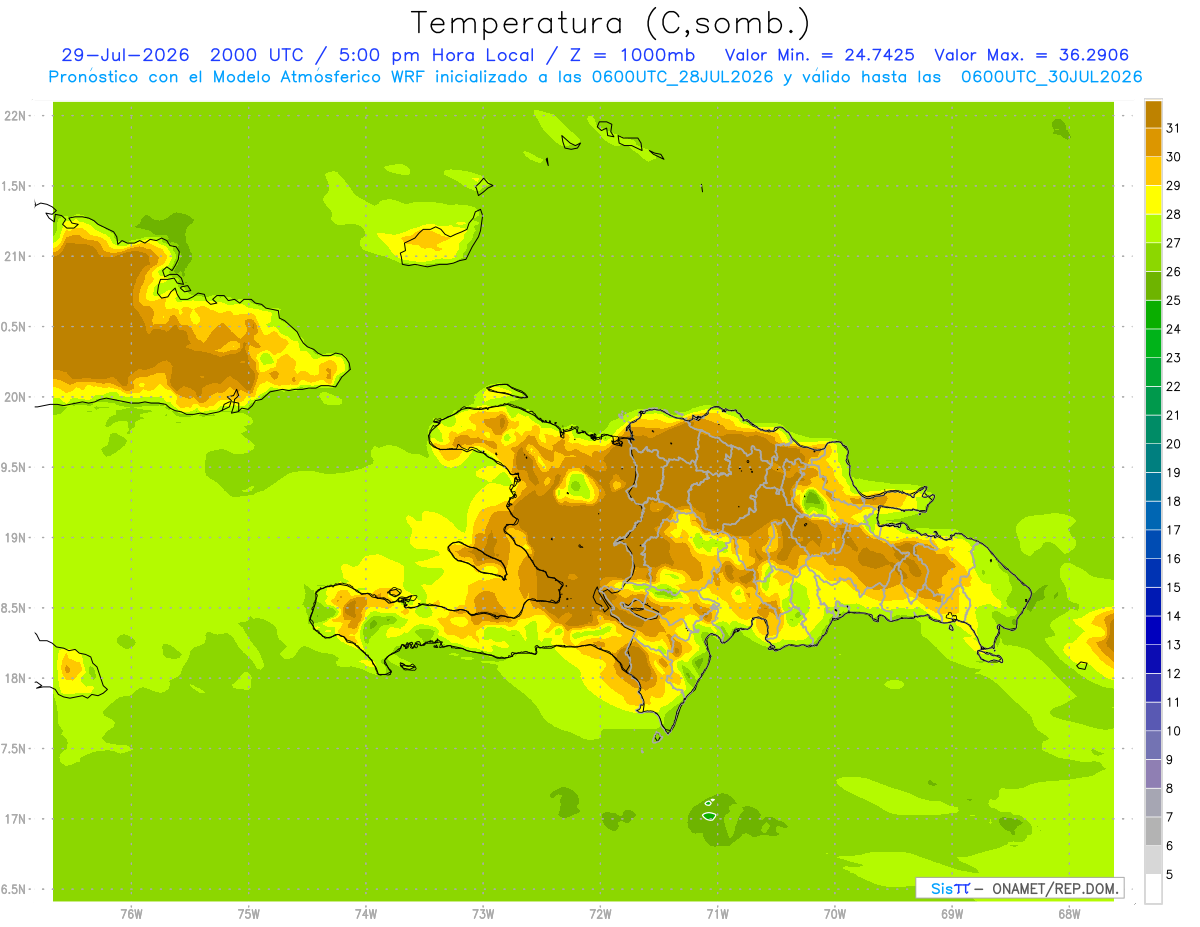Select the '0600UTC_30JUL2026' valid-until time
The image size is (1200, 927).
1052,77
